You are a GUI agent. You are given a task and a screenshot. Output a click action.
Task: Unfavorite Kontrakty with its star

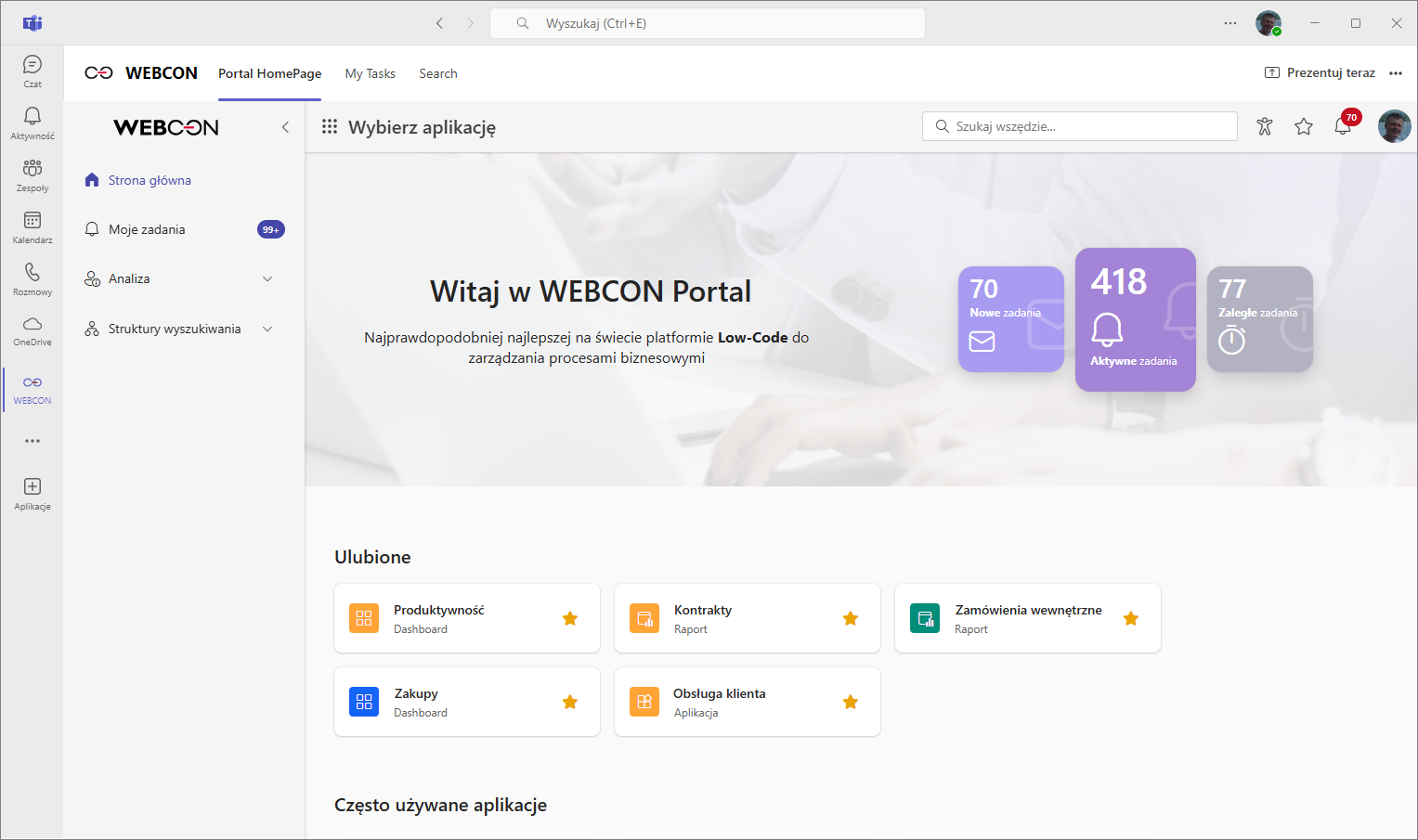(x=851, y=618)
